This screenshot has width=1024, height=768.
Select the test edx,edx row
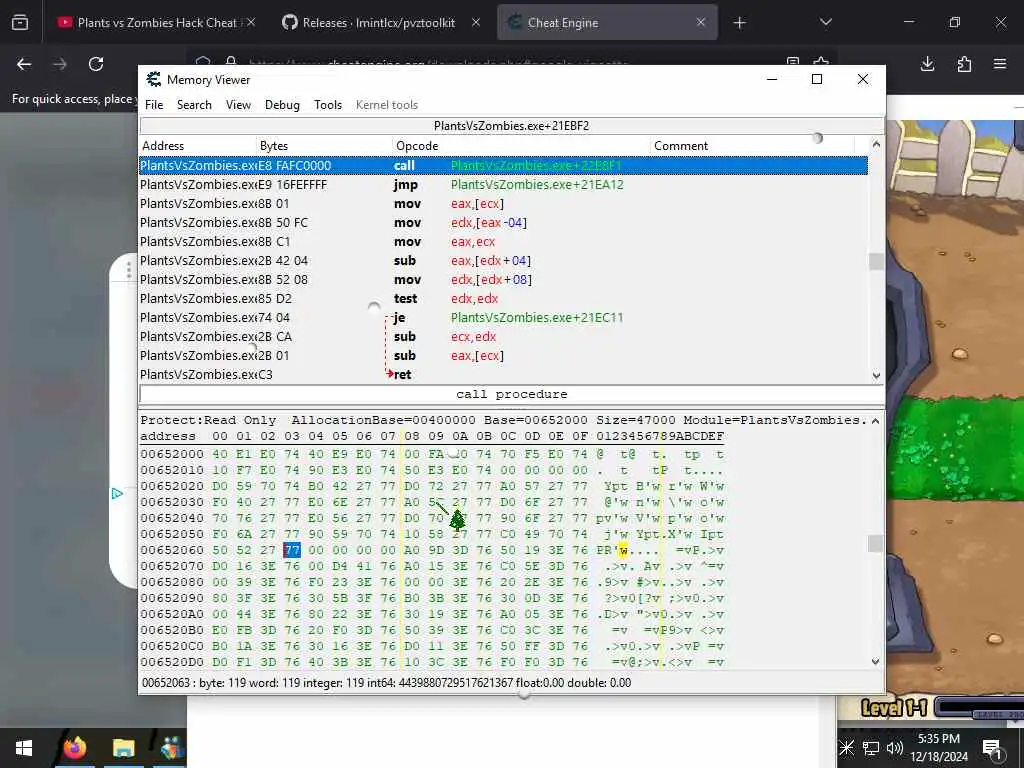point(504,298)
